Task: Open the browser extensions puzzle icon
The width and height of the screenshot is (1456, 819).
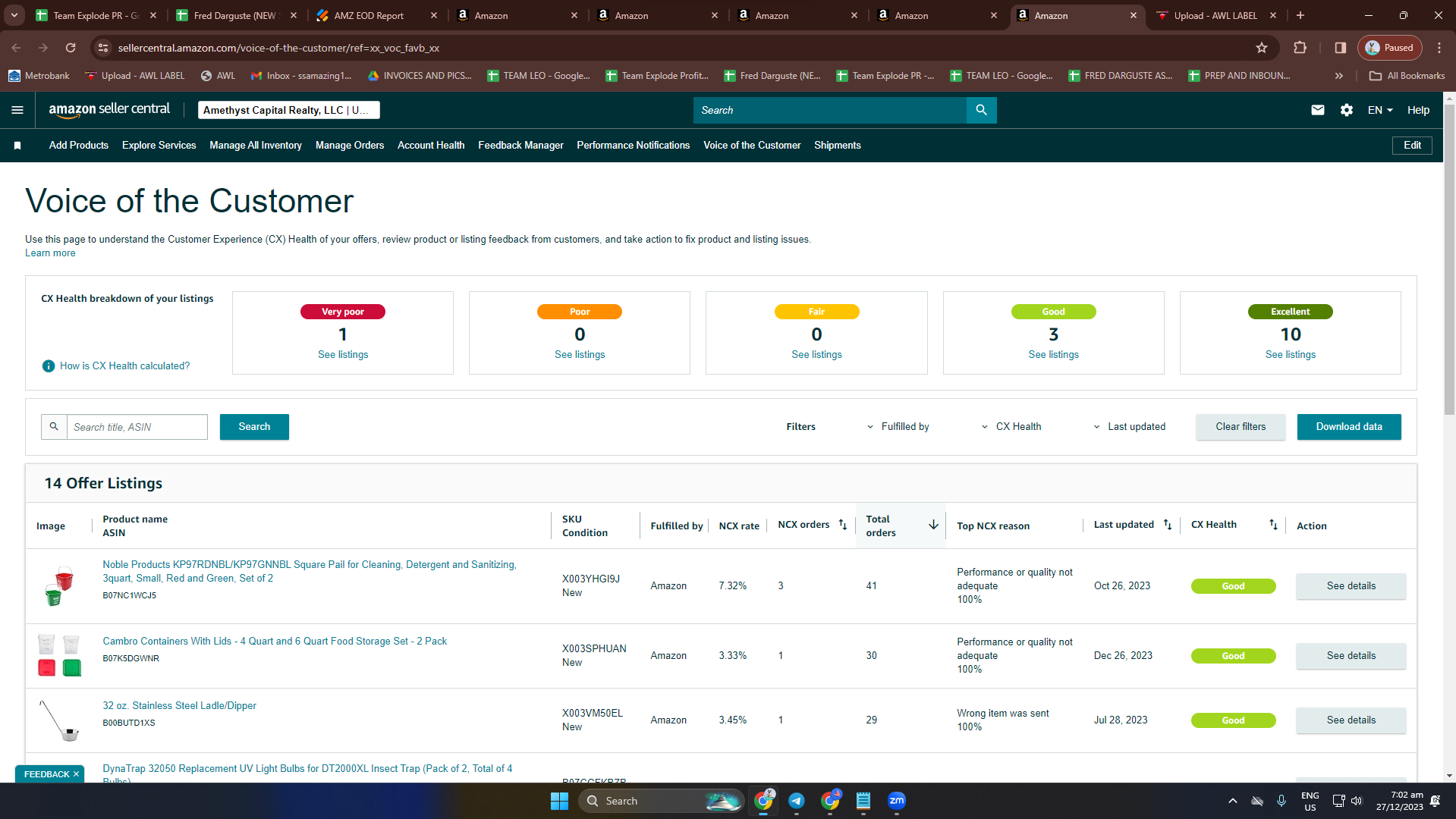Action: 1300,48
